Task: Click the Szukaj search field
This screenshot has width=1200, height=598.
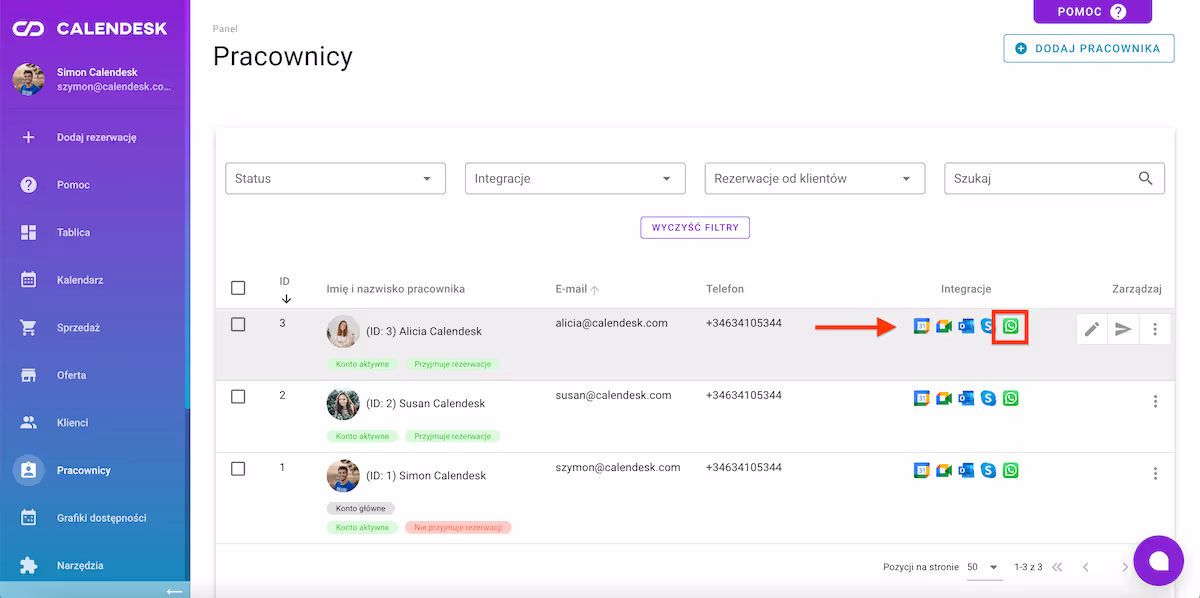Action: 1040,179
